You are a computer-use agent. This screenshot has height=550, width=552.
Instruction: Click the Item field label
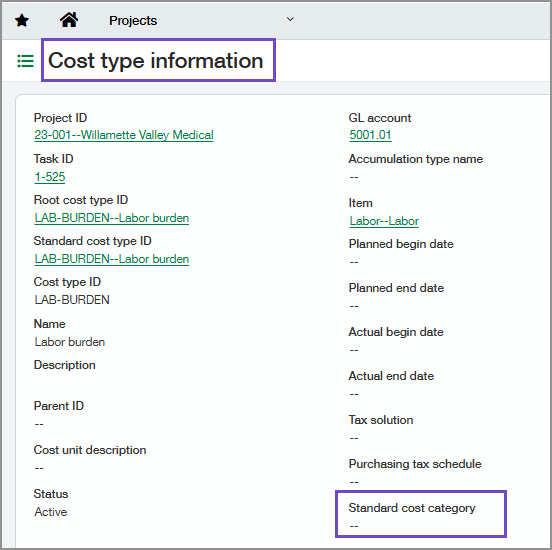pos(360,203)
